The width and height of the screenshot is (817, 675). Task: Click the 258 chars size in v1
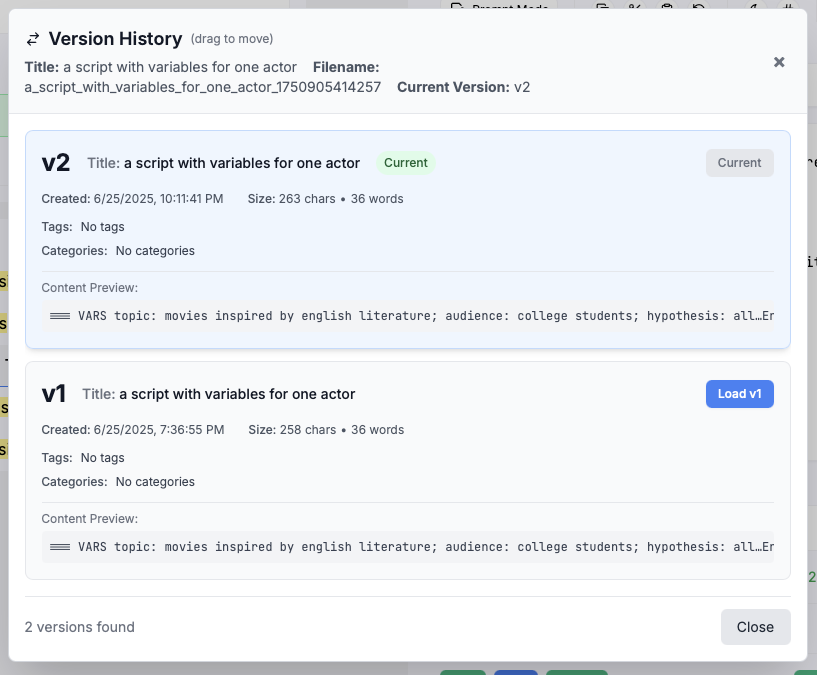coord(306,430)
